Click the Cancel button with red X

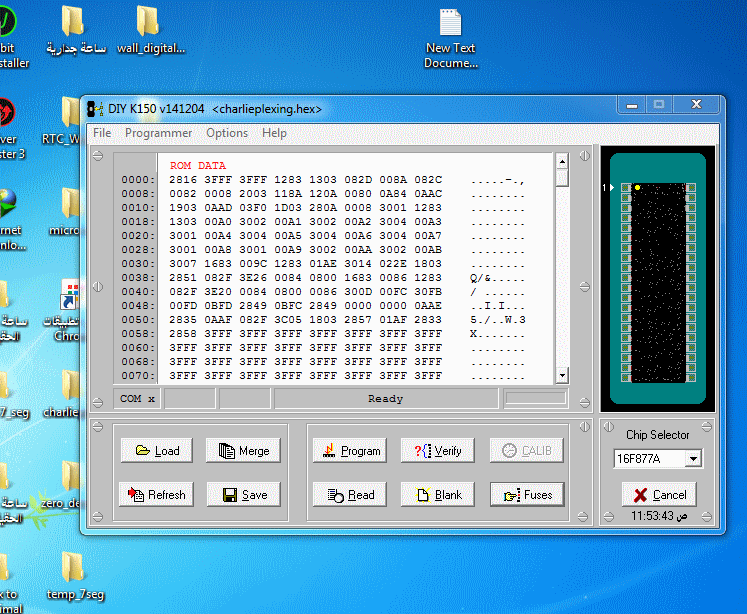pos(659,494)
